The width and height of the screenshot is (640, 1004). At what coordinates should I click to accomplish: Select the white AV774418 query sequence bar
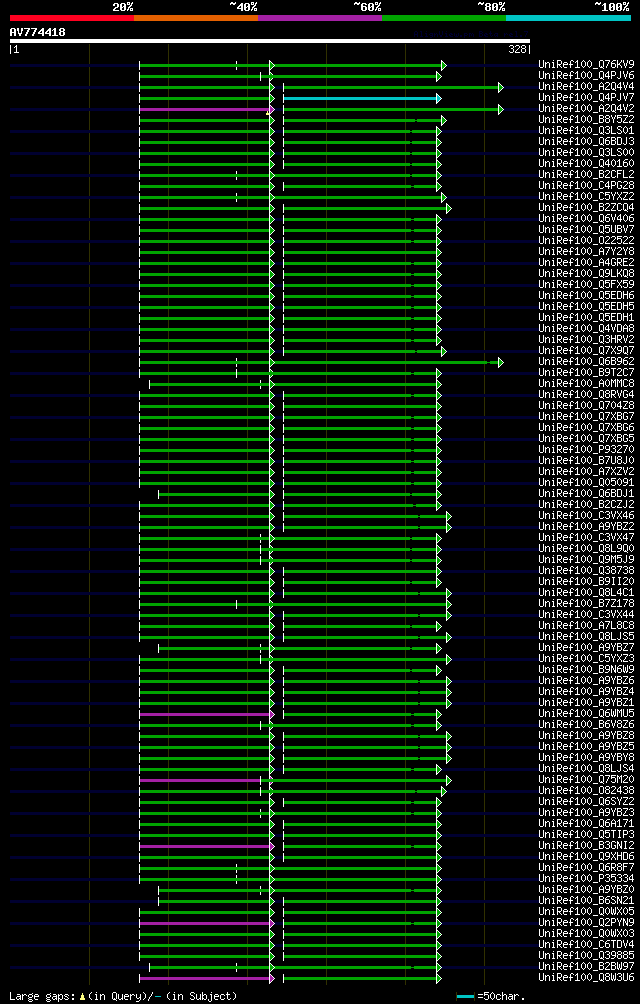pos(269,42)
